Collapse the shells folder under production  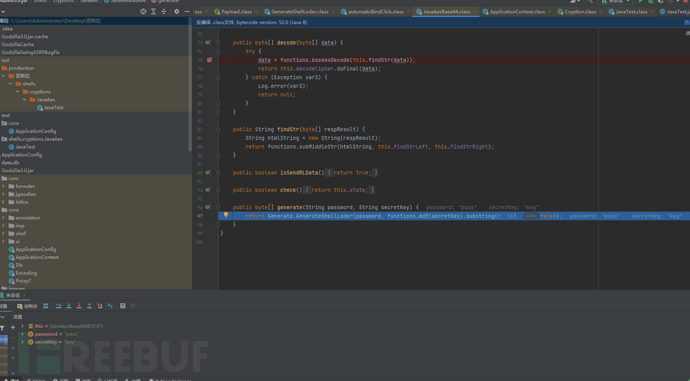11,84
